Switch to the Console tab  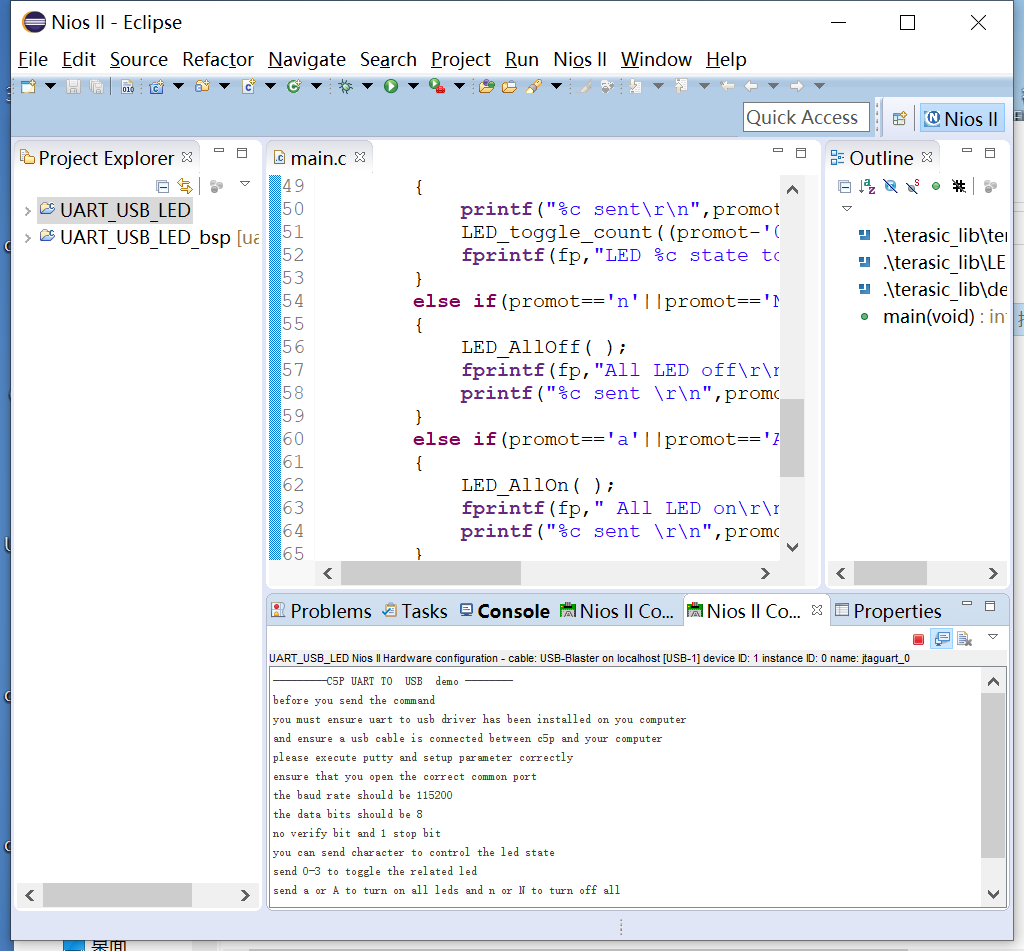pos(505,611)
